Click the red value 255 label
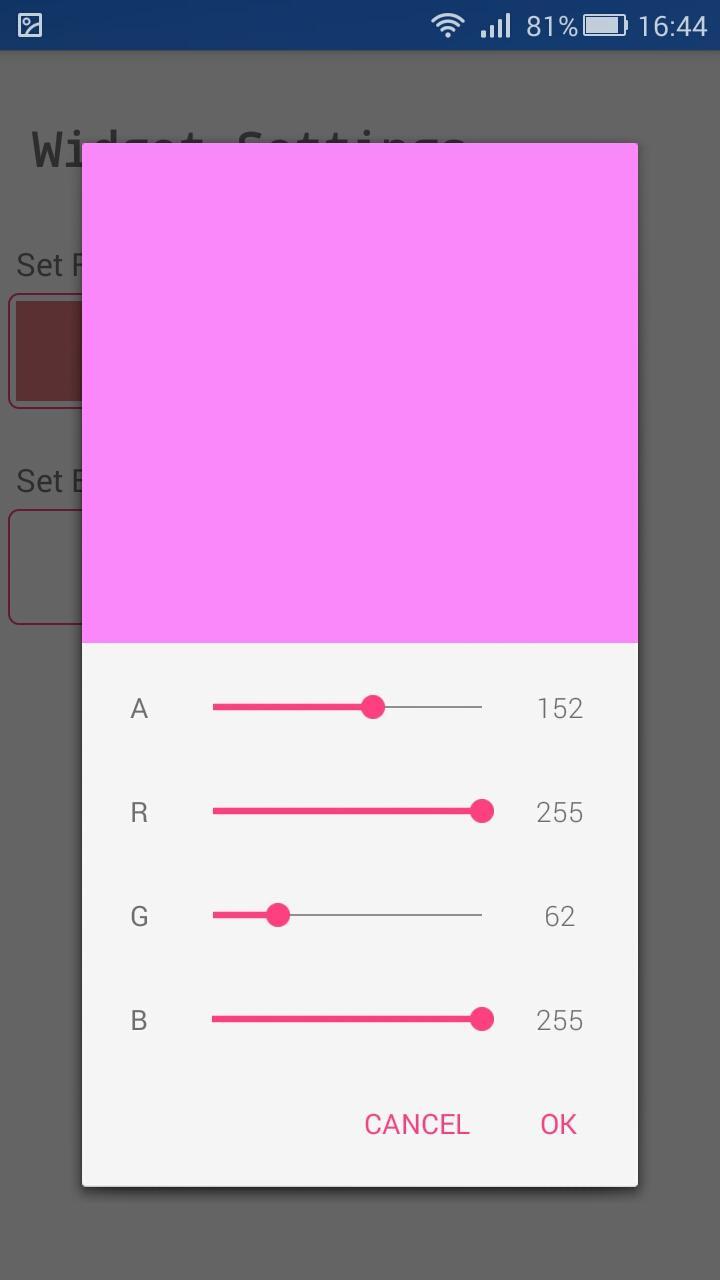The height and width of the screenshot is (1280, 720). click(560, 812)
